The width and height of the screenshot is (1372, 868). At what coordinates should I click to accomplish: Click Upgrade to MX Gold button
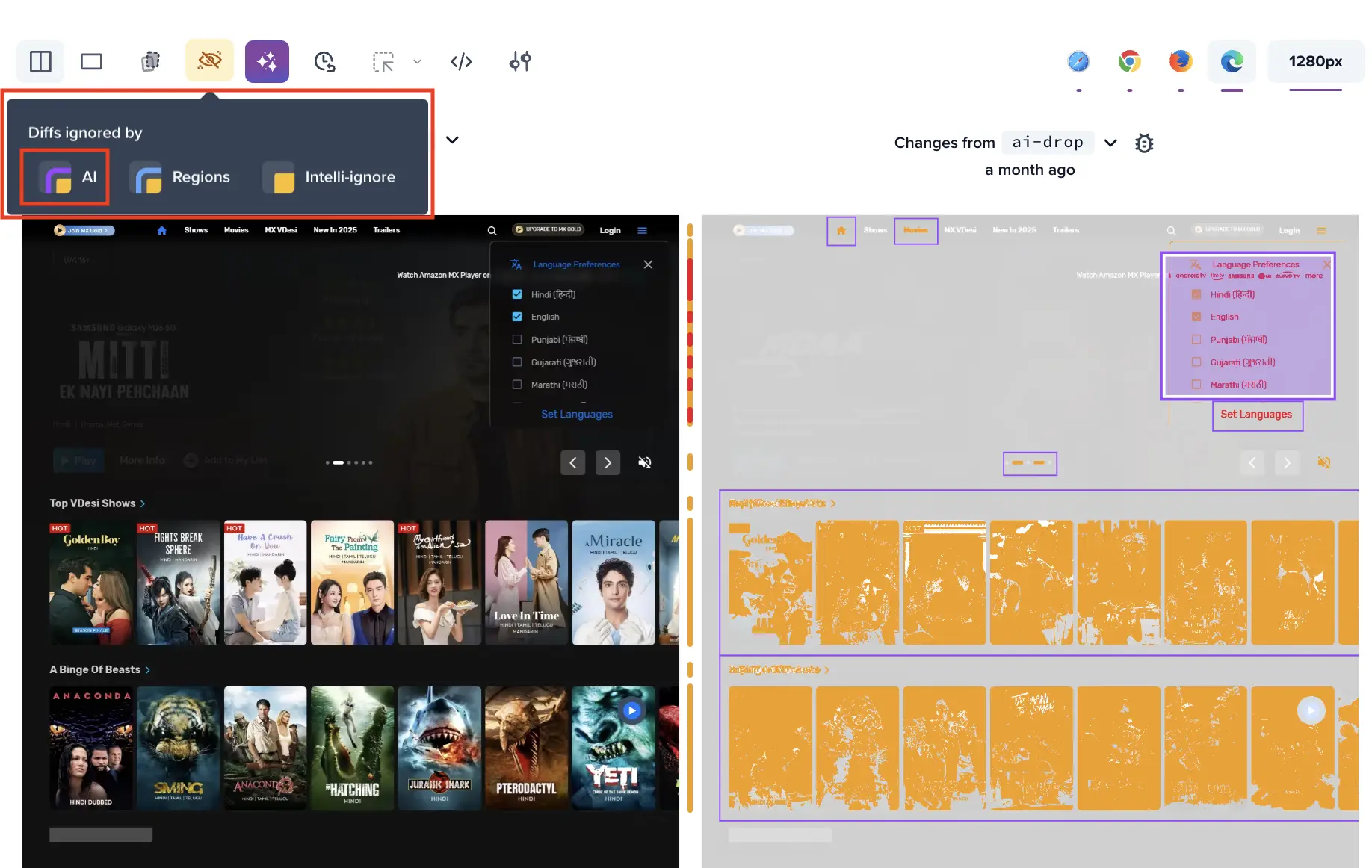[x=548, y=229]
